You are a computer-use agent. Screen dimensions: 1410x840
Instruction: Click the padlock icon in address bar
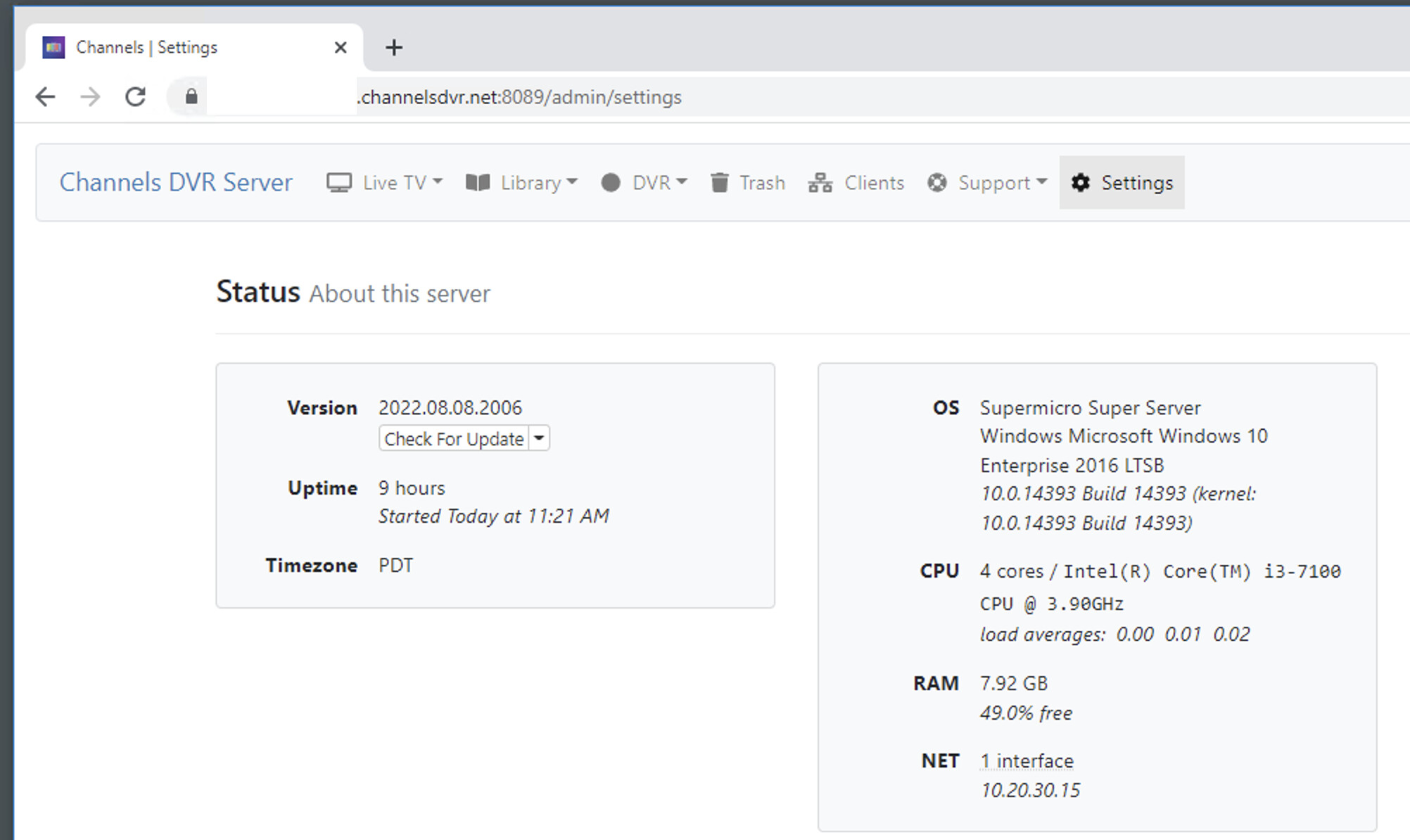coord(191,96)
